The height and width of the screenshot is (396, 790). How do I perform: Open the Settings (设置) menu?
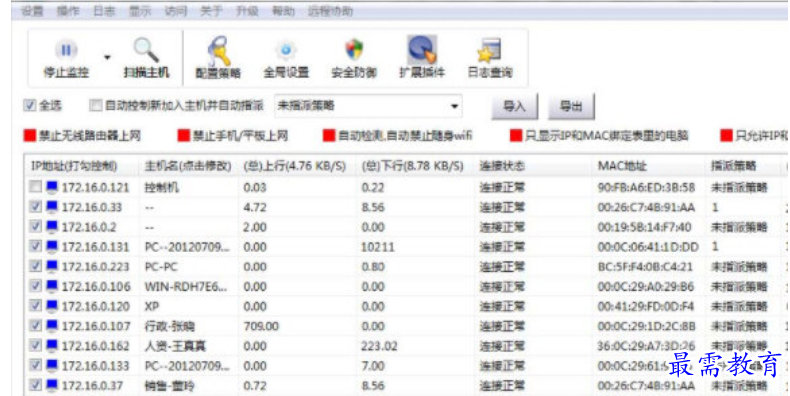coord(32,11)
